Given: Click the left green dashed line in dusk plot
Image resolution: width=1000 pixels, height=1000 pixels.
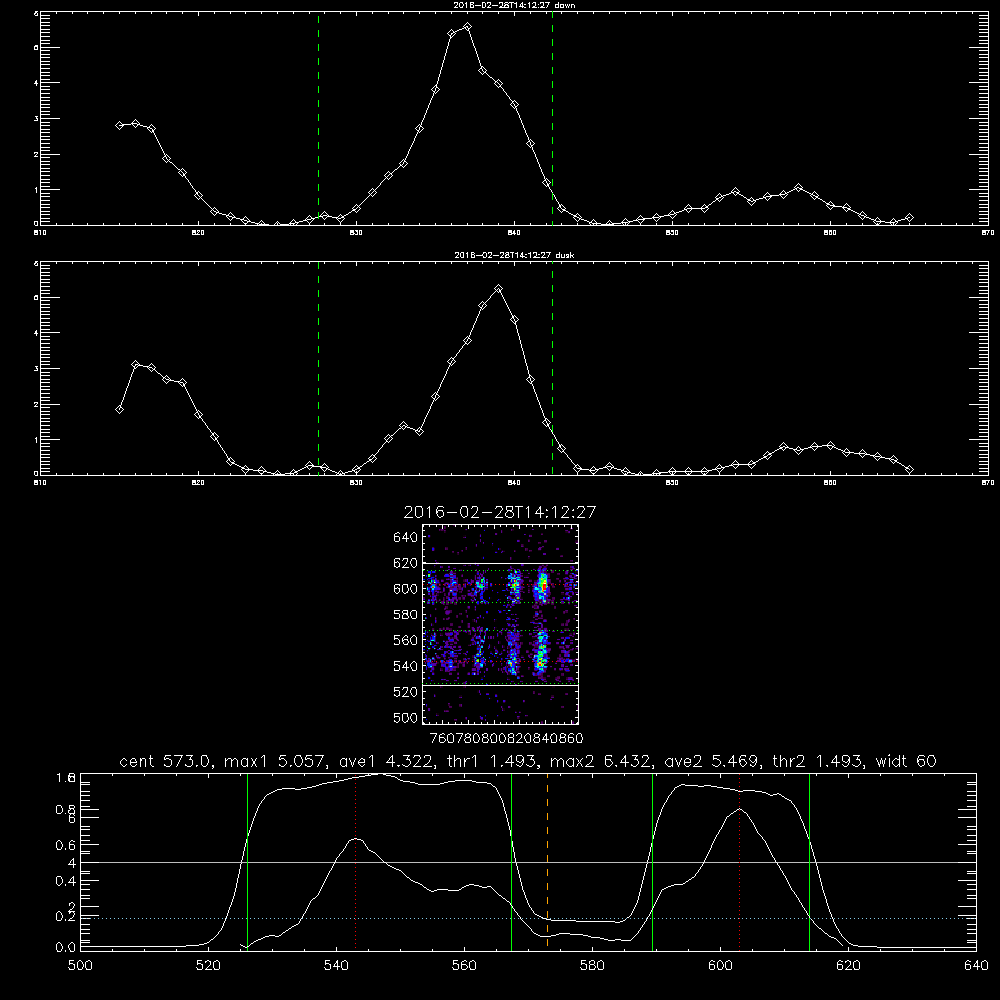Looking at the screenshot, I should pos(318,368).
